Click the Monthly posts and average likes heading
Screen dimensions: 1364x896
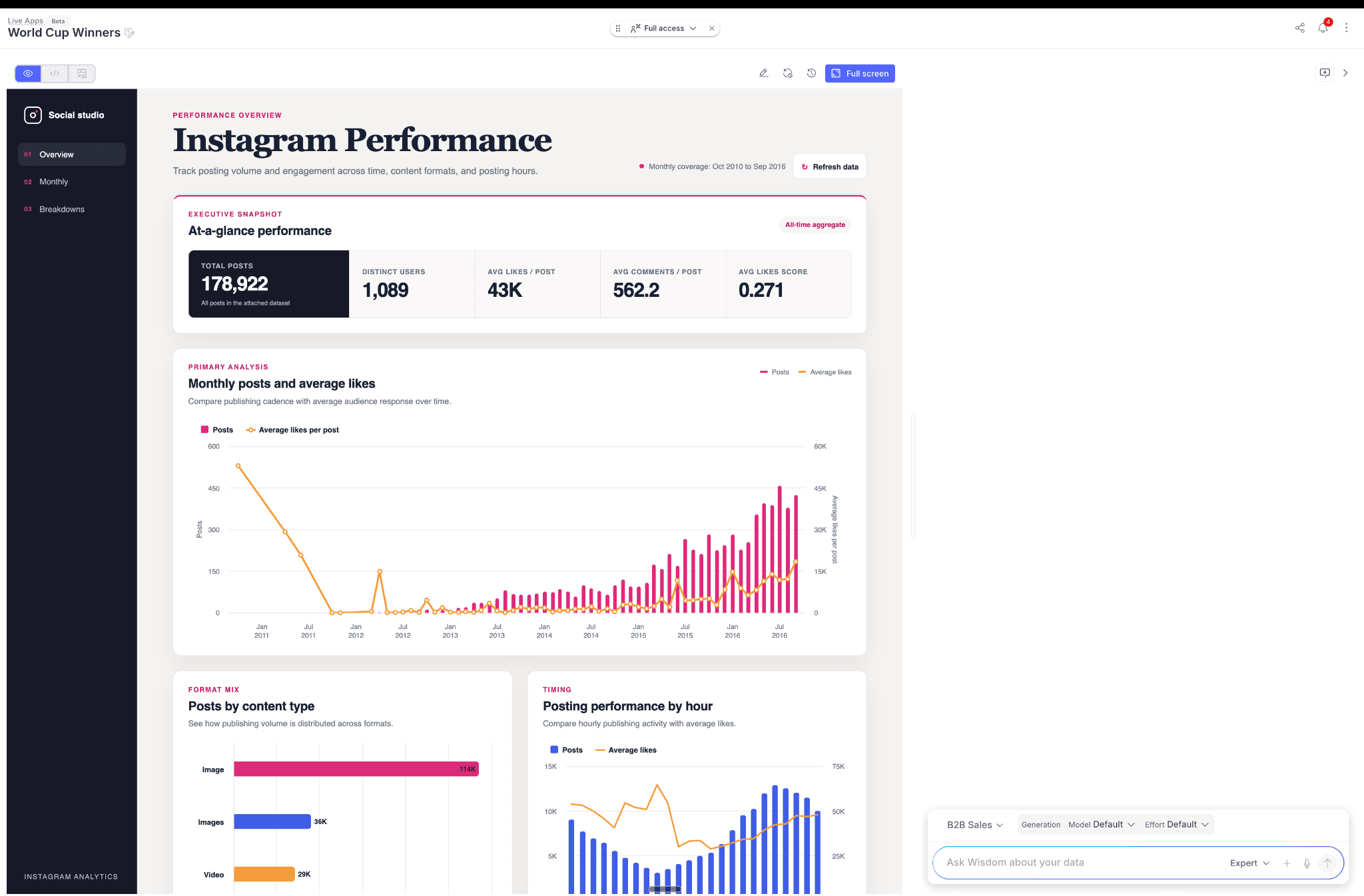(x=282, y=383)
